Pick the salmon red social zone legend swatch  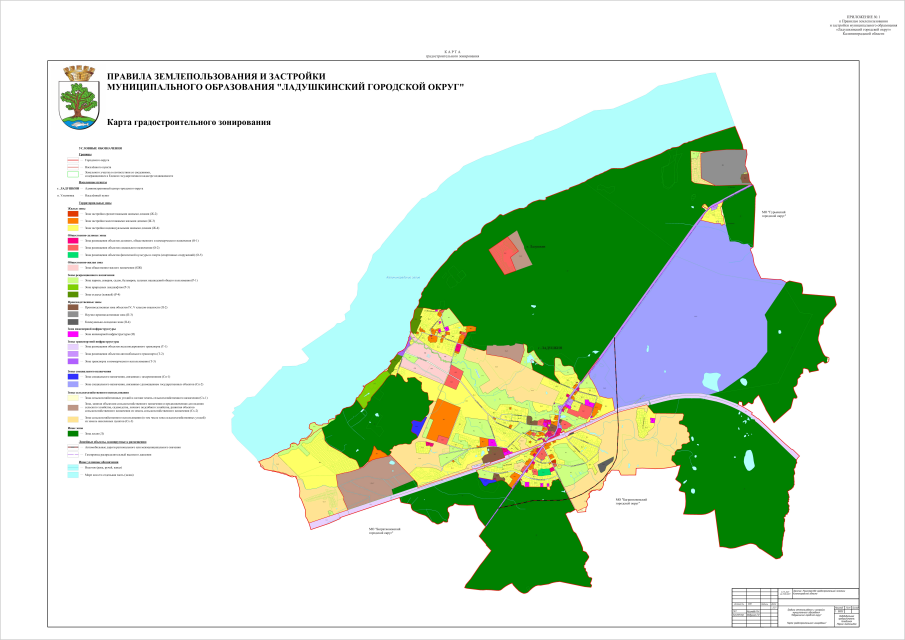tap(73, 248)
